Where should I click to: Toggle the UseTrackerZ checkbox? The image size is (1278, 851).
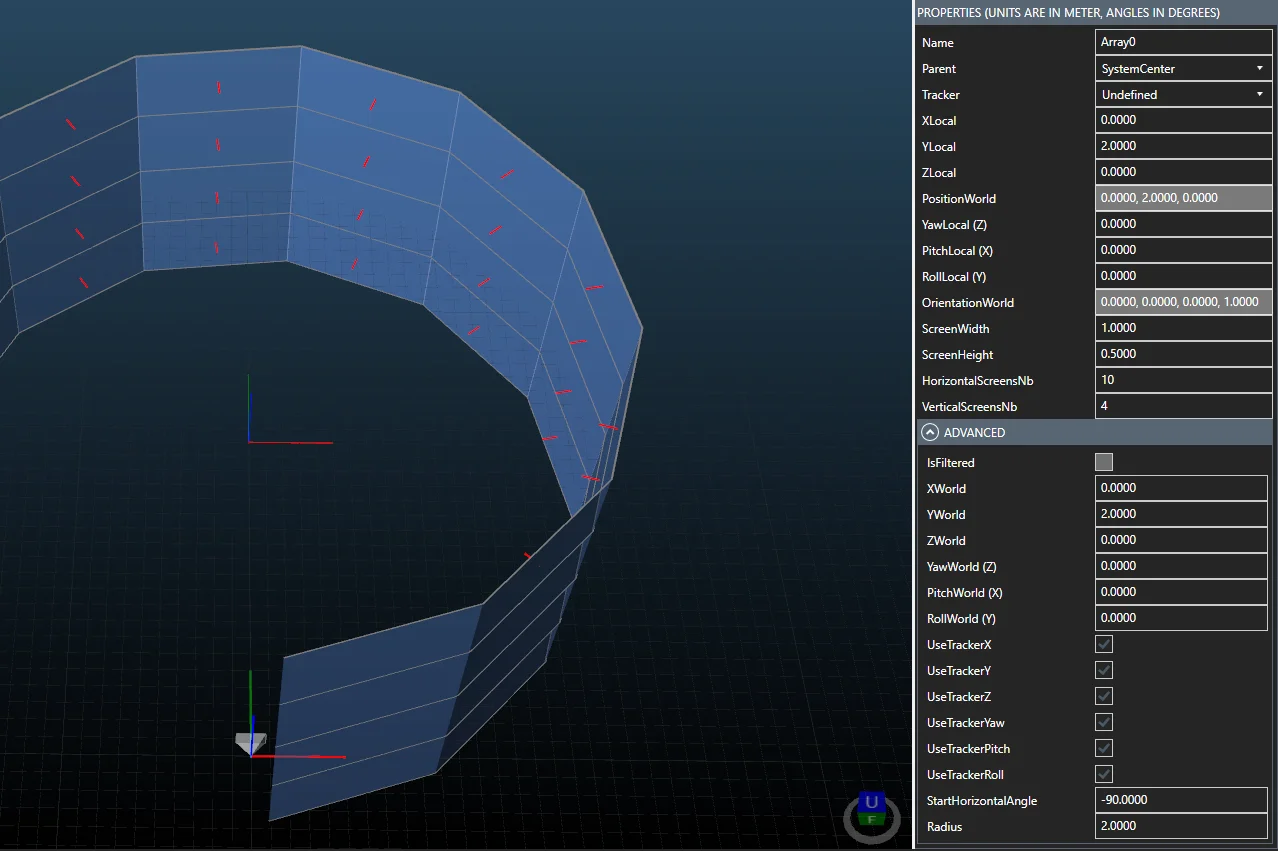coord(1104,696)
